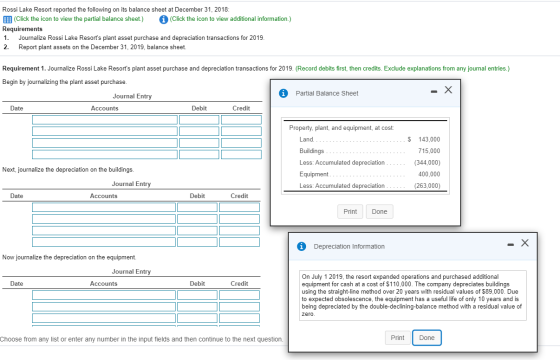This screenshot has width=560, height=360.
Task: Click the partial balance sheet link text
Action: pyautogui.click(x=79, y=19)
